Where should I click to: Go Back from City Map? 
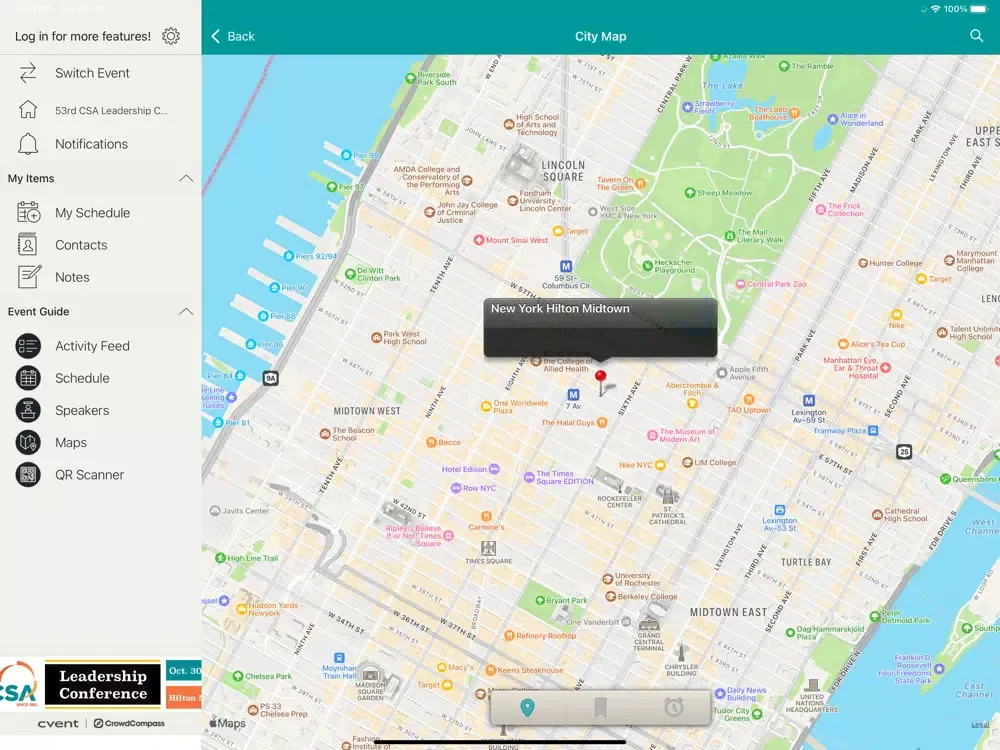coord(233,36)
